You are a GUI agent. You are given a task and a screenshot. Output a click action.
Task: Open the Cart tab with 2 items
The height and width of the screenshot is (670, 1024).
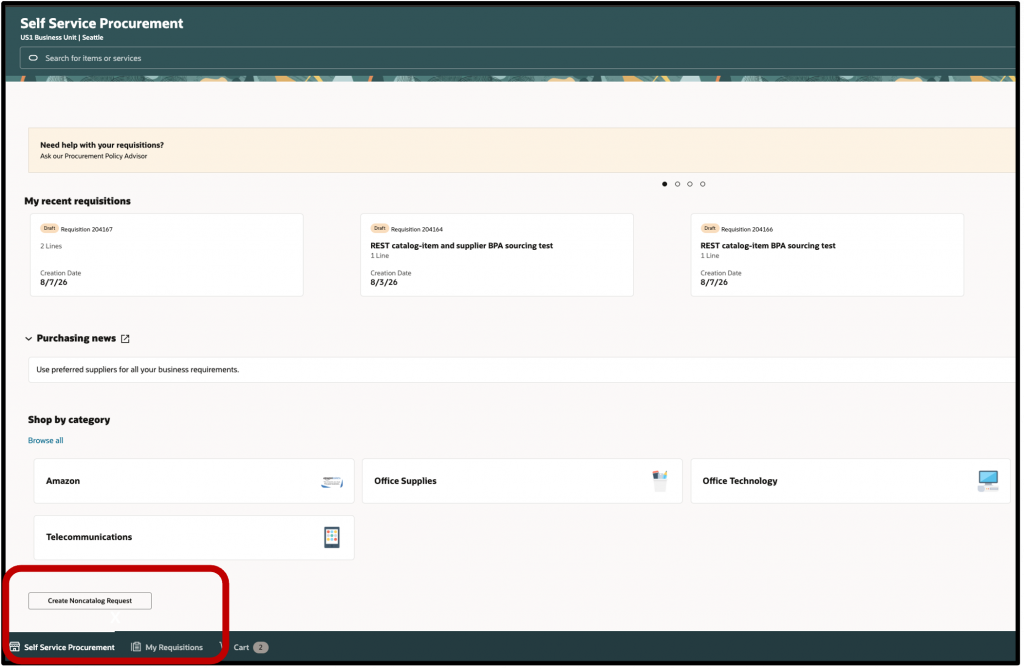pos(251,647)
